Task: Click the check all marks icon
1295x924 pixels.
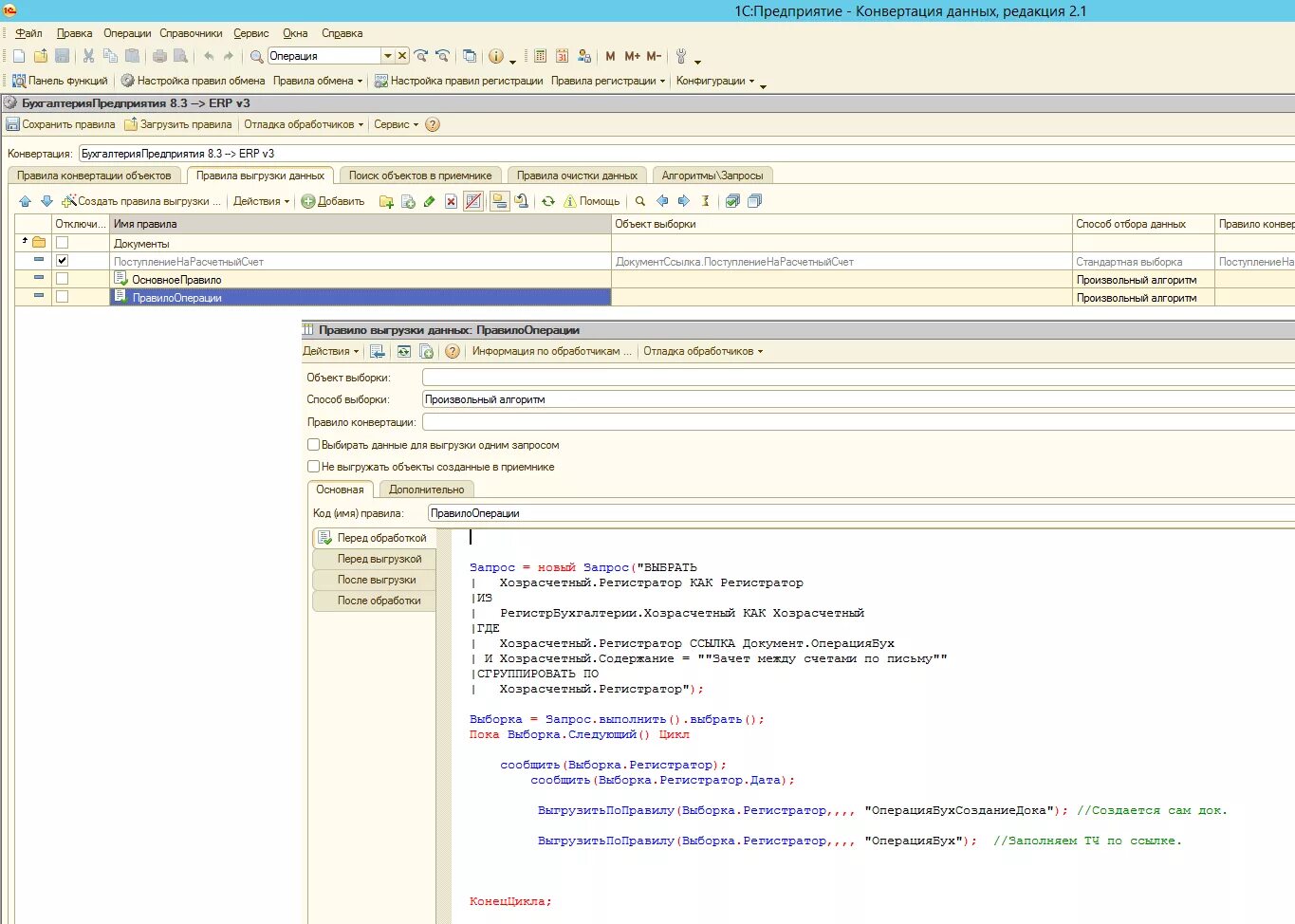Action: (x=732, y=201)
